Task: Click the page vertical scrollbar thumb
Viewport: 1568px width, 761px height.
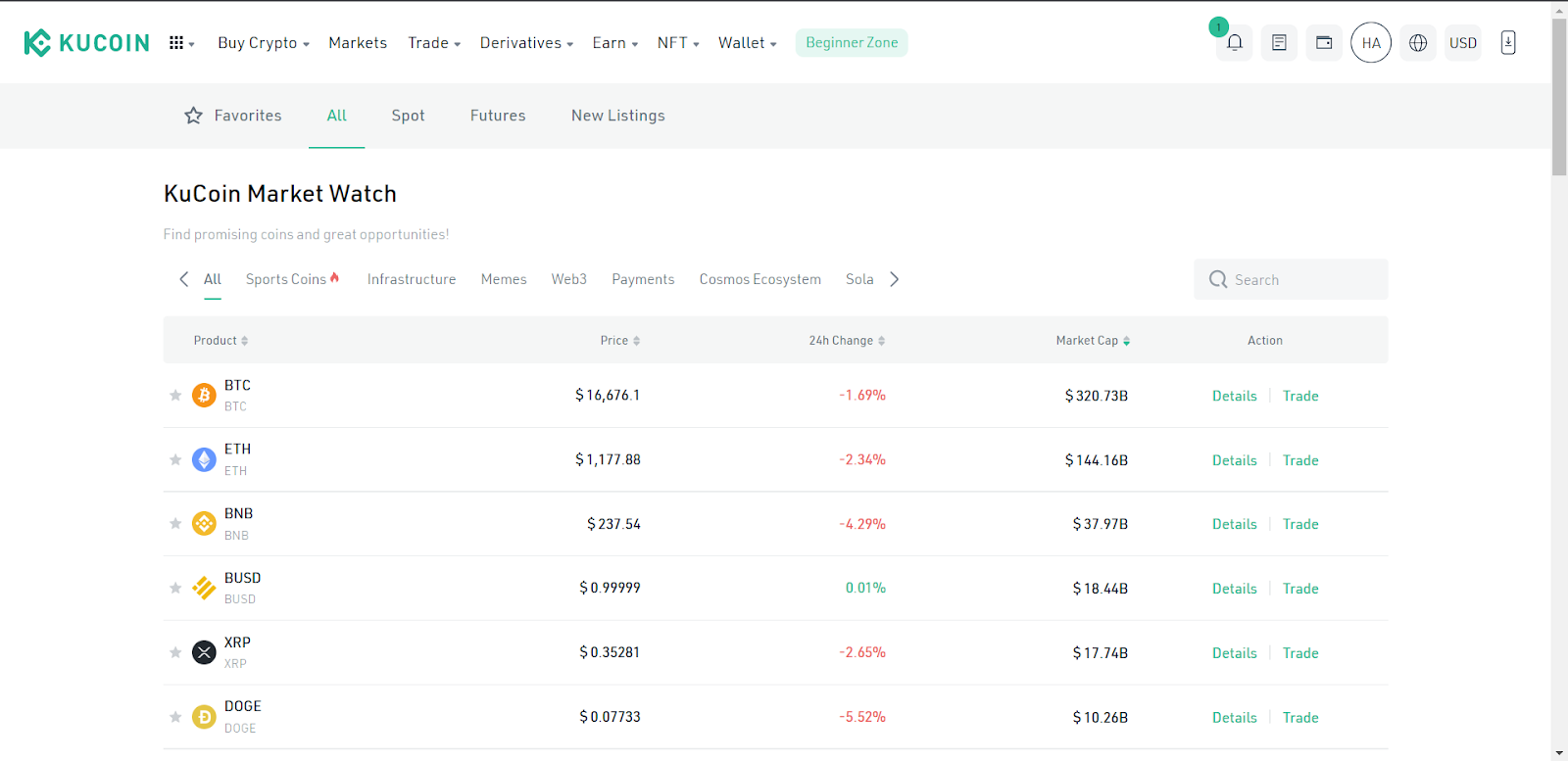Action: coord(1559,96)
